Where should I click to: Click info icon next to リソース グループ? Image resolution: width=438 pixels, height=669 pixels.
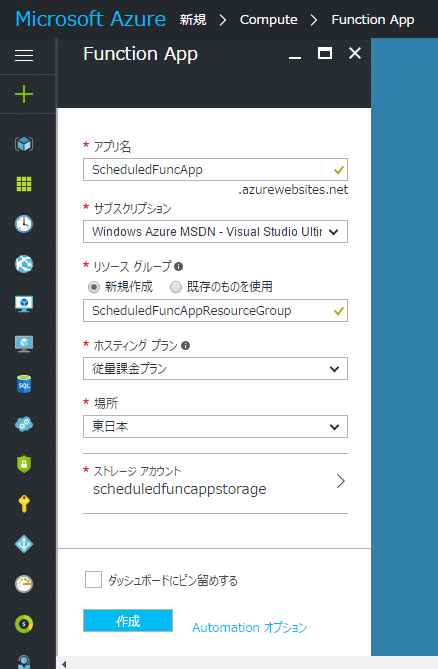(179, 267)
